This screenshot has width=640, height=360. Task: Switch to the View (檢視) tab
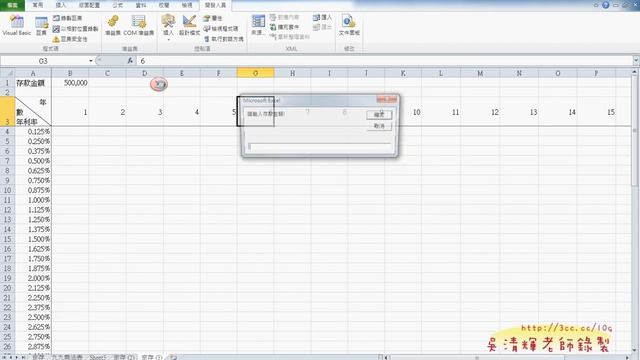[187, 5]
